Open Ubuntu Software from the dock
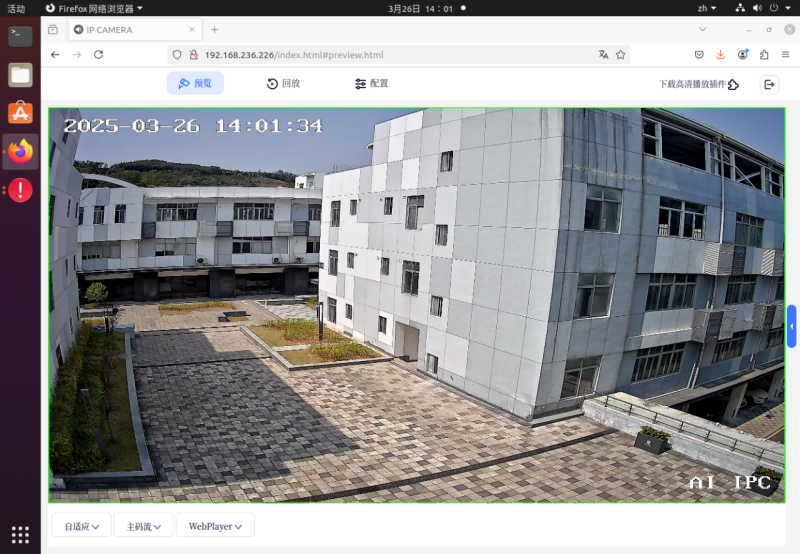Viewport: 800px width, 554px height. pyautogui.click(x=20, y=113)
